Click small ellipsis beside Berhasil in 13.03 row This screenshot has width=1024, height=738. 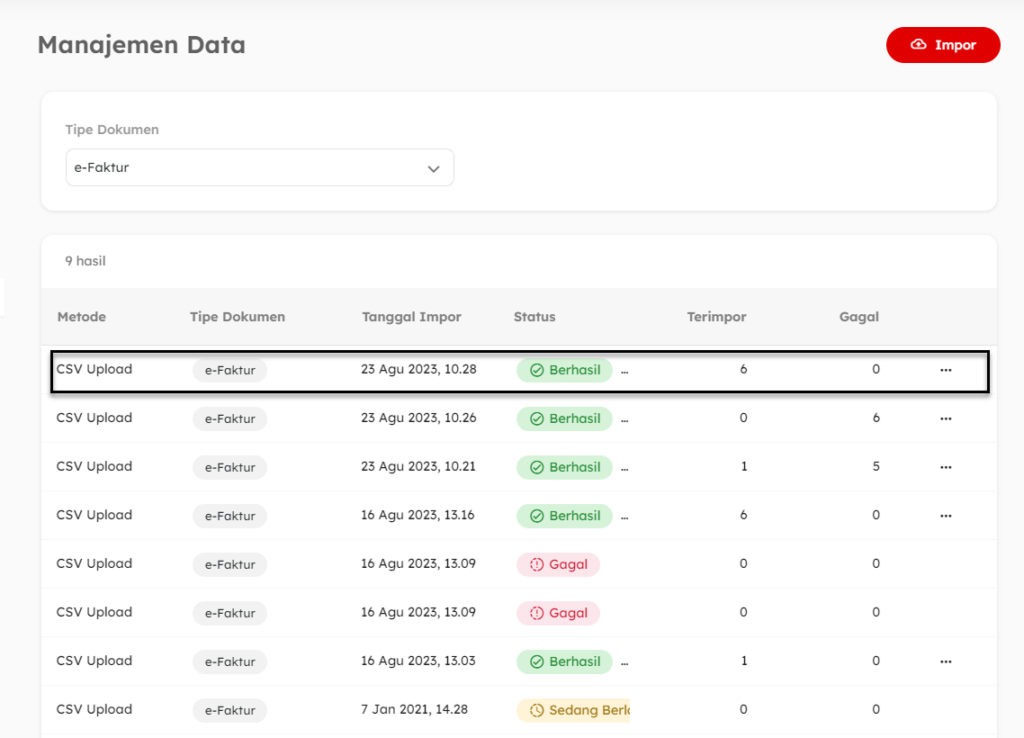point(624,663)
